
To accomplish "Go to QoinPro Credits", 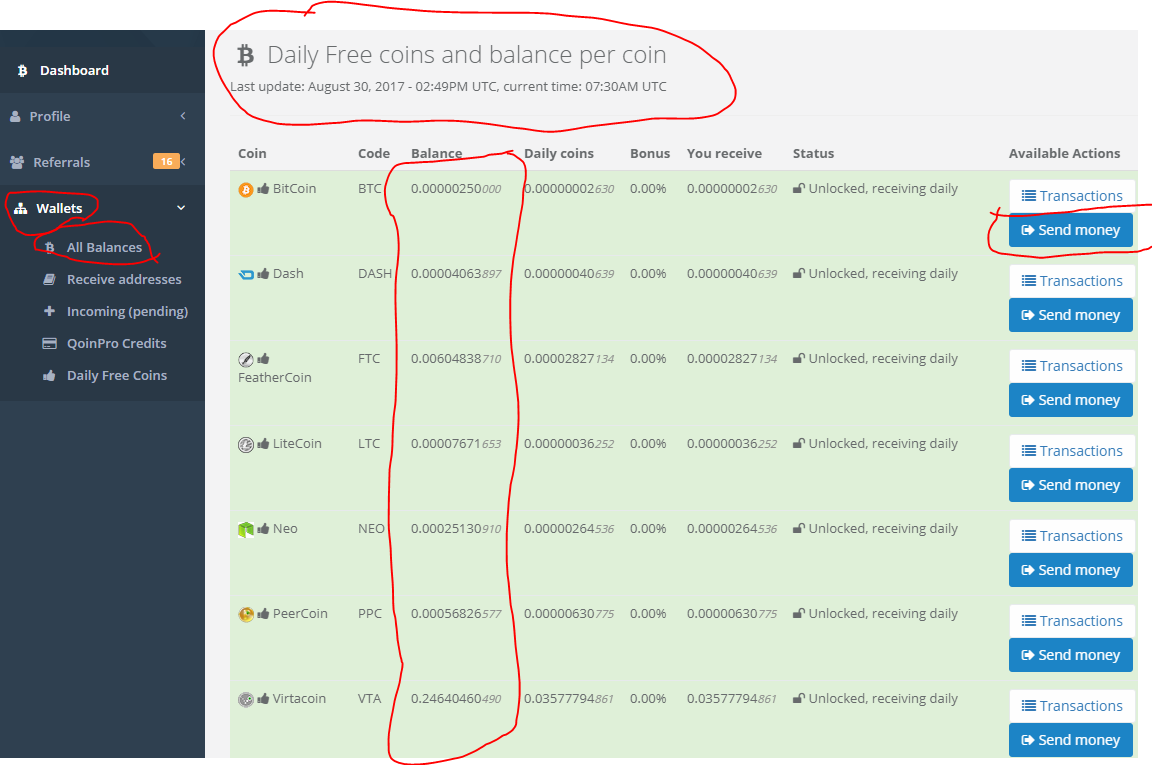I will coord(116,343).
